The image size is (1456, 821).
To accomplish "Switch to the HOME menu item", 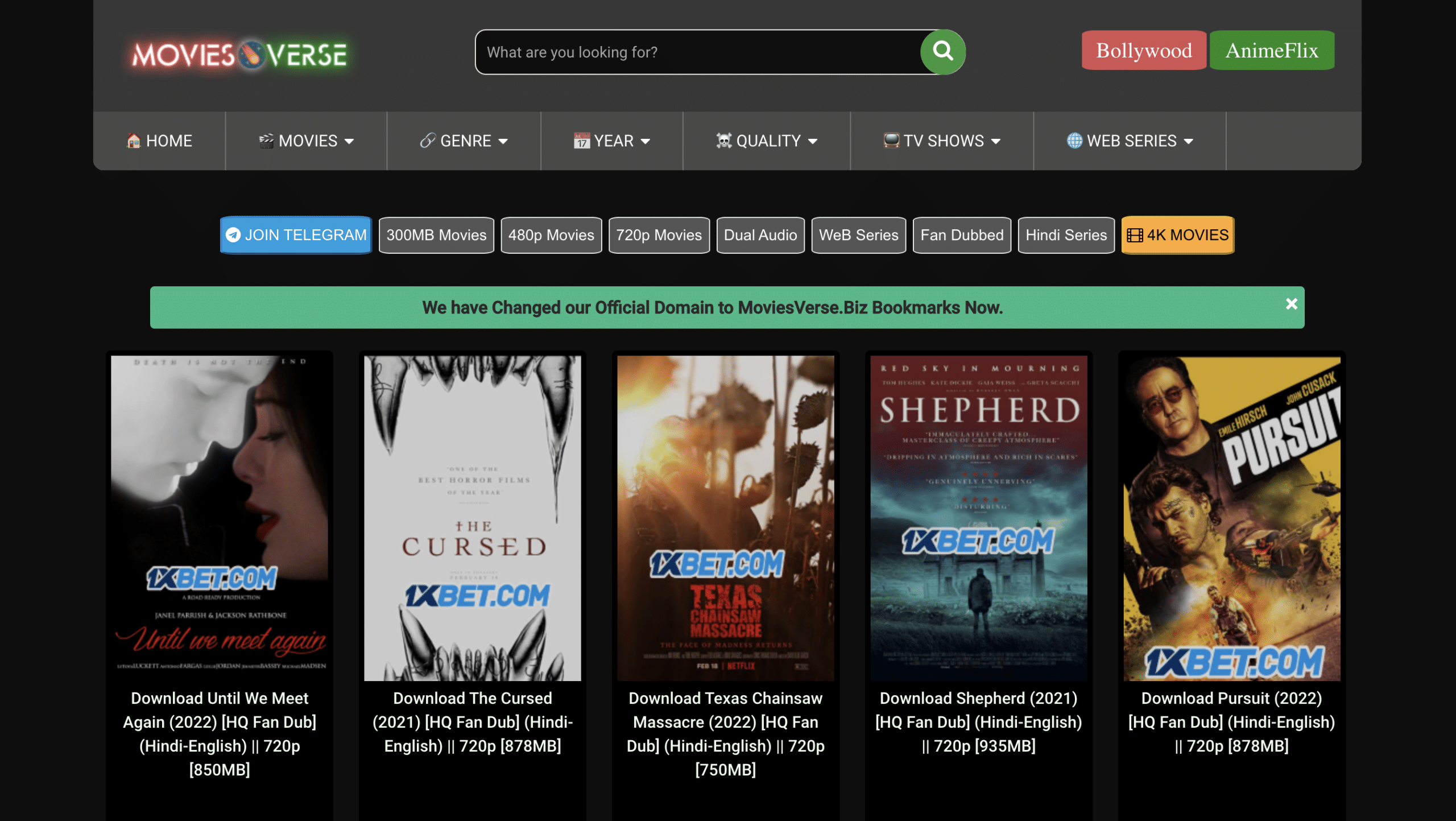I will 160,141.
